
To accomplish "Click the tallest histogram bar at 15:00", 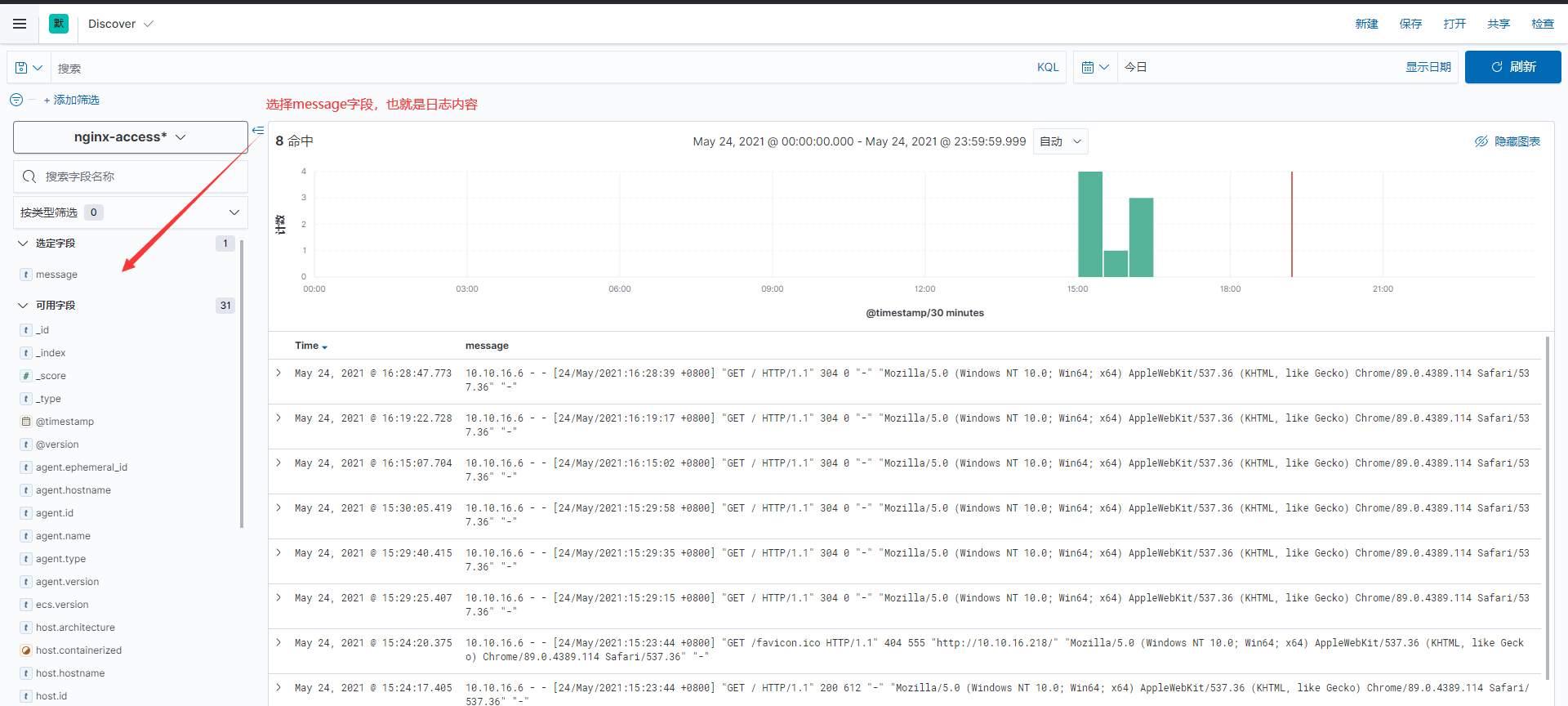I will point(1090,224).
